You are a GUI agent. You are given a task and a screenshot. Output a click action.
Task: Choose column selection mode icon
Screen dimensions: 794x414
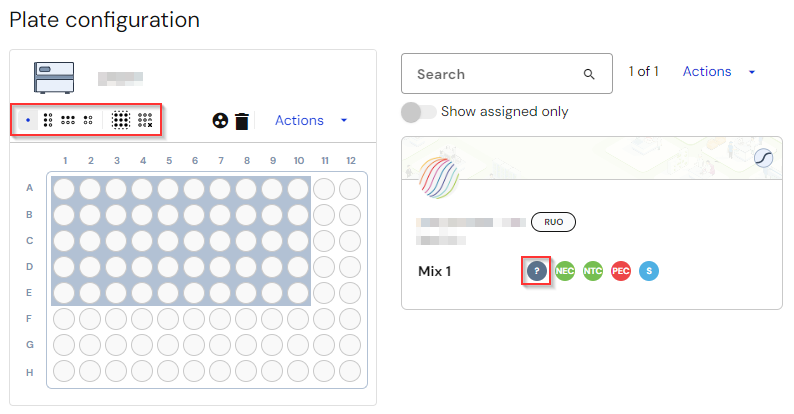tap(48, 120)
